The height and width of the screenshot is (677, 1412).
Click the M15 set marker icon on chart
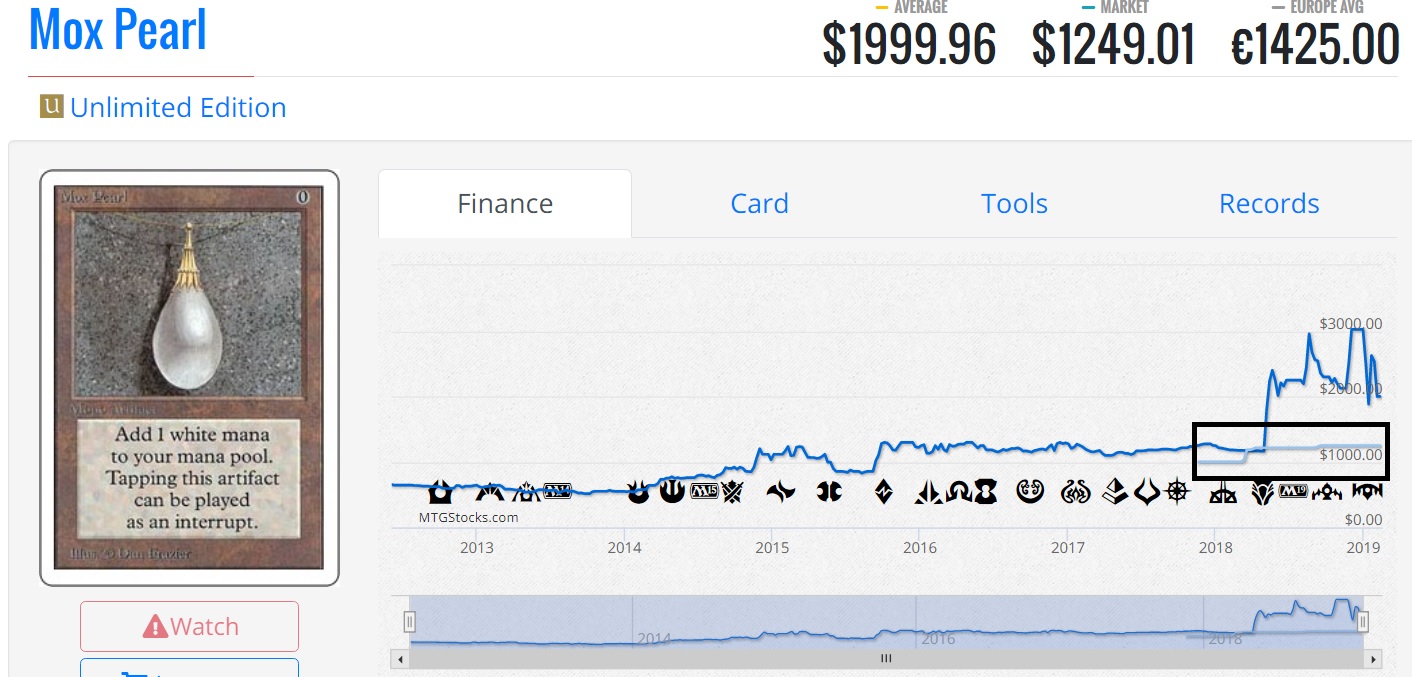pos(705,491)
